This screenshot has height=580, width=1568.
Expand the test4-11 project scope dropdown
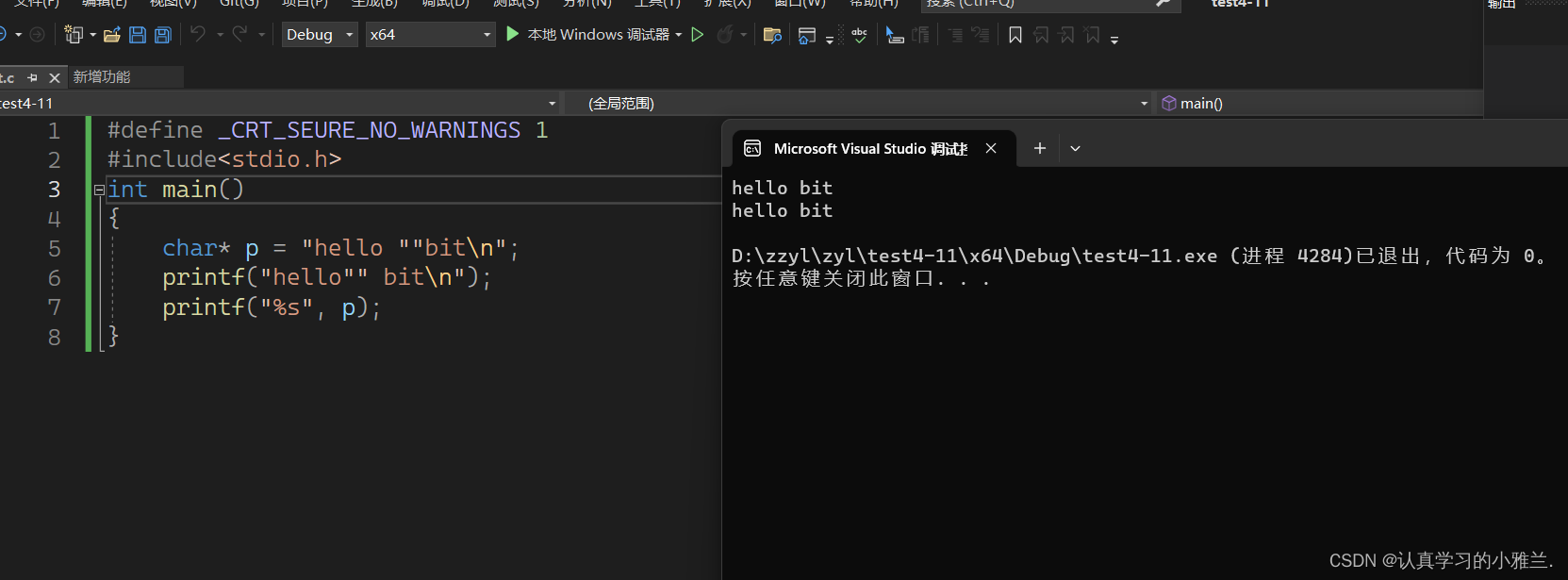(x=552, y=103)
